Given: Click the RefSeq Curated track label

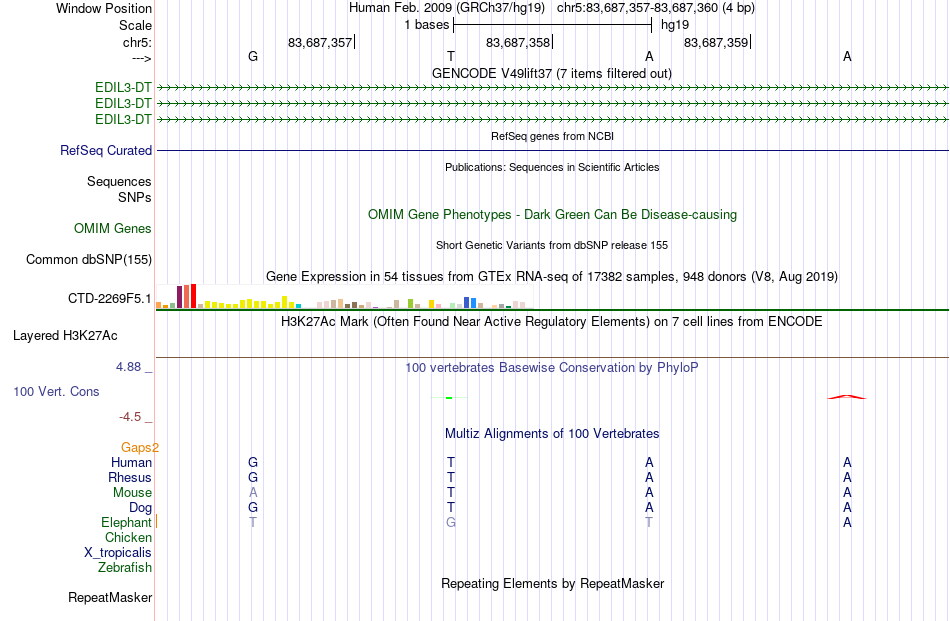Looking at the screenshot, I should 105,150.
